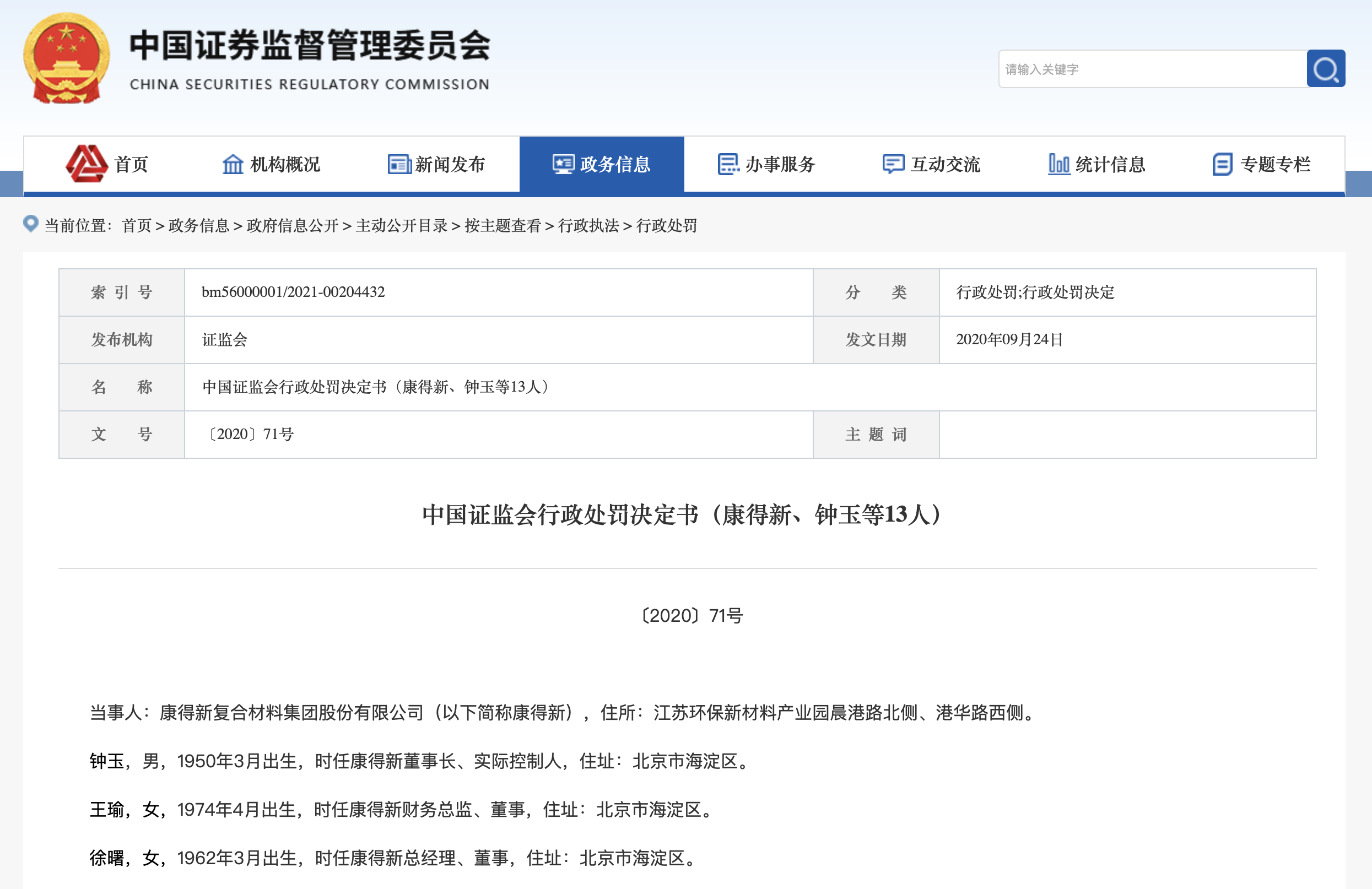Click the document icon beside 专题专栏

pyautogui.click(x=1222, y=165)
